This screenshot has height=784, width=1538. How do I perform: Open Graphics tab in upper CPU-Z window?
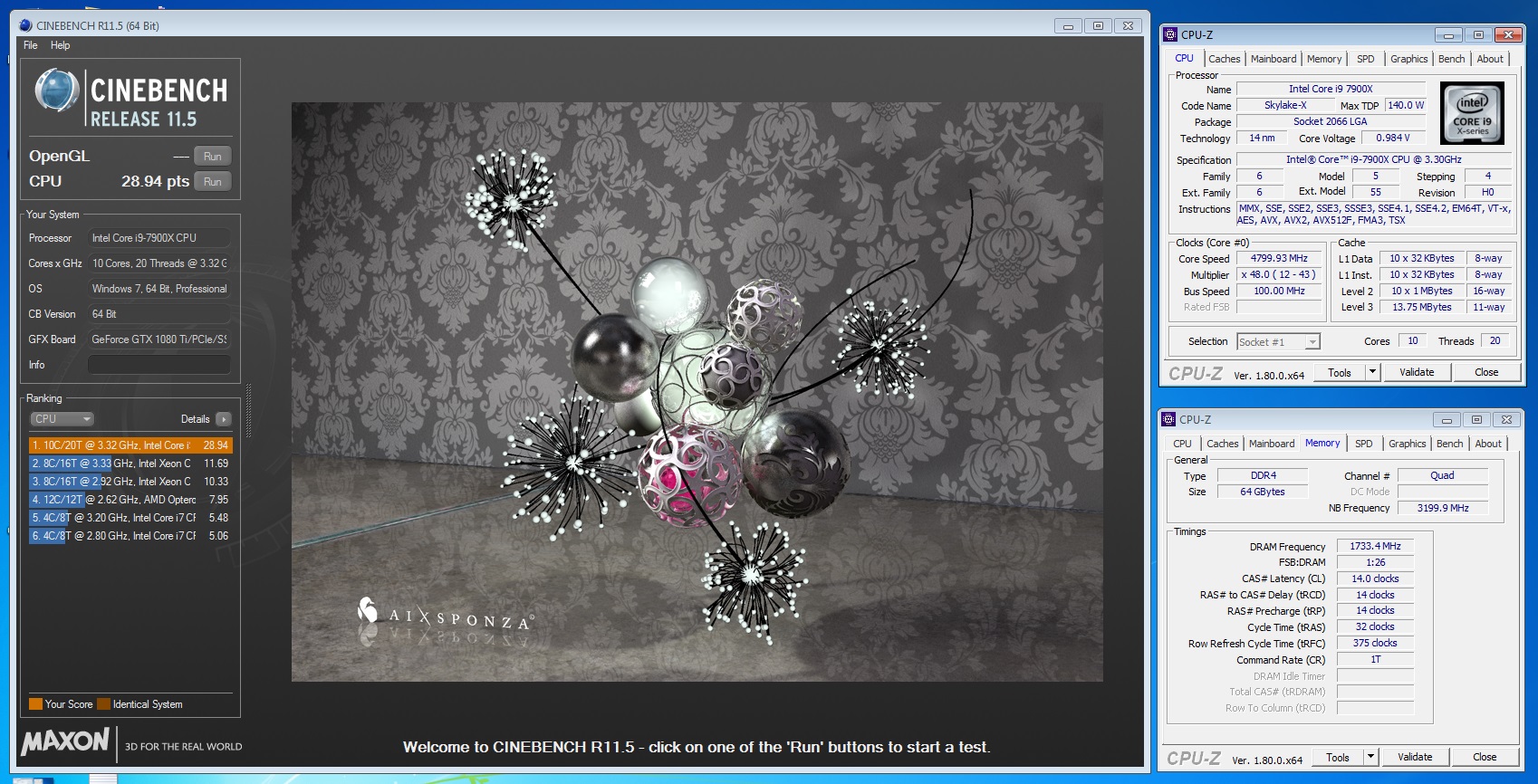(1409, 59)
